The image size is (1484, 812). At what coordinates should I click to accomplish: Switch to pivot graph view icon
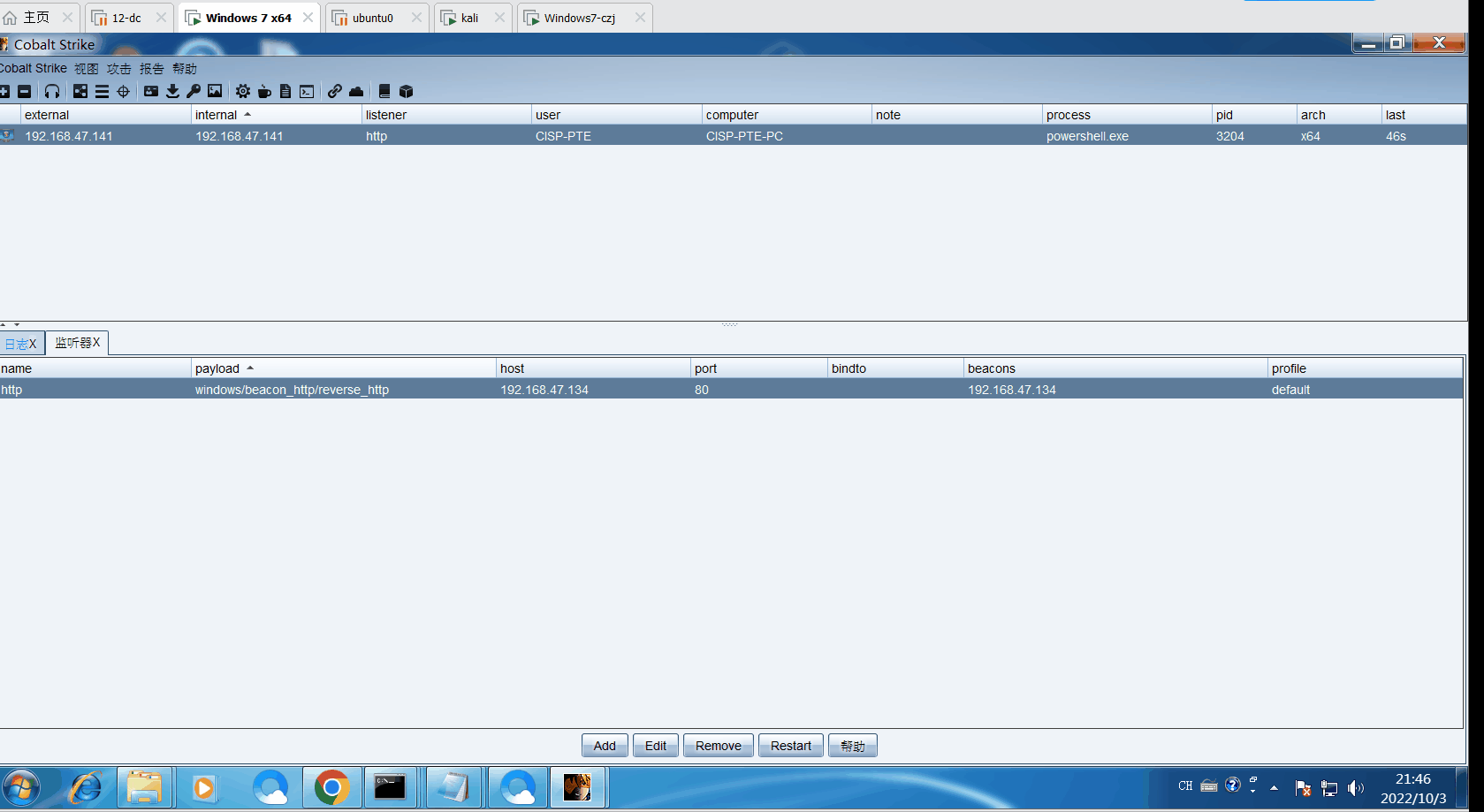pos(80,91)
